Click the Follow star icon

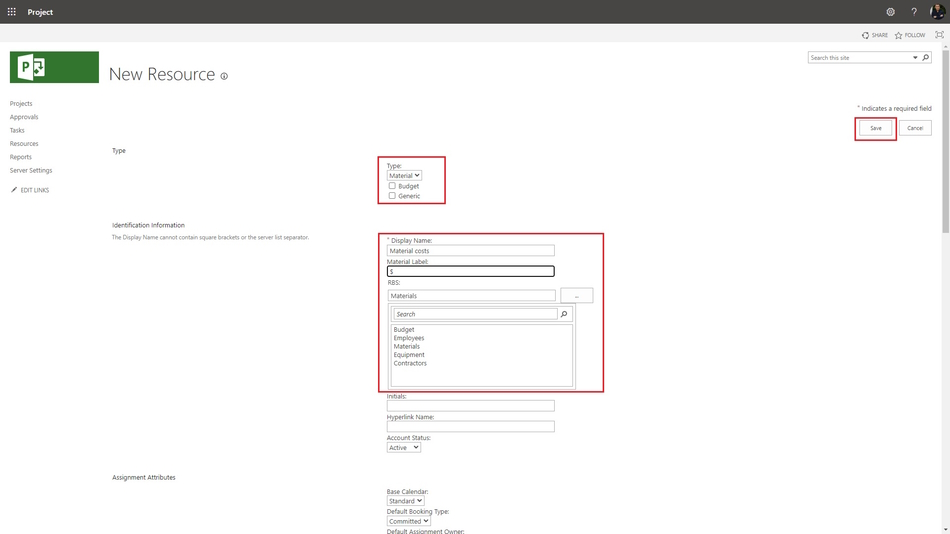coord(899,35)
